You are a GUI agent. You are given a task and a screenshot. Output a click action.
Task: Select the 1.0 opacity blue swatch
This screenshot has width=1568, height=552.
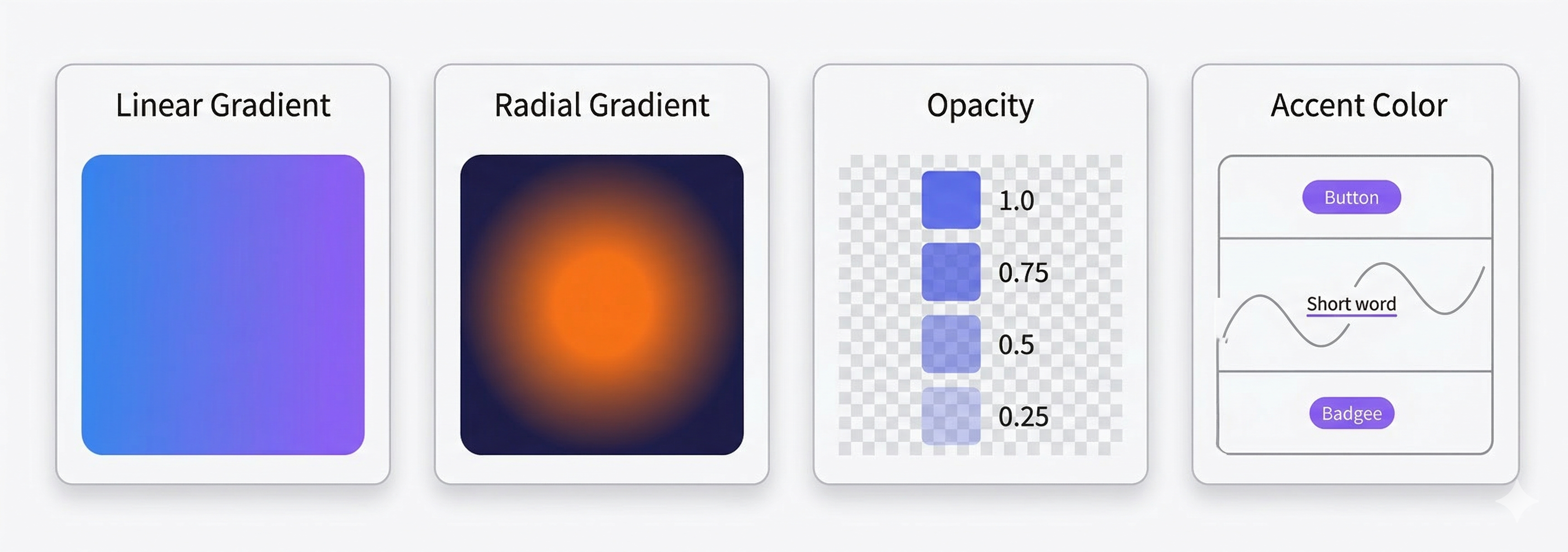point(951,200)
